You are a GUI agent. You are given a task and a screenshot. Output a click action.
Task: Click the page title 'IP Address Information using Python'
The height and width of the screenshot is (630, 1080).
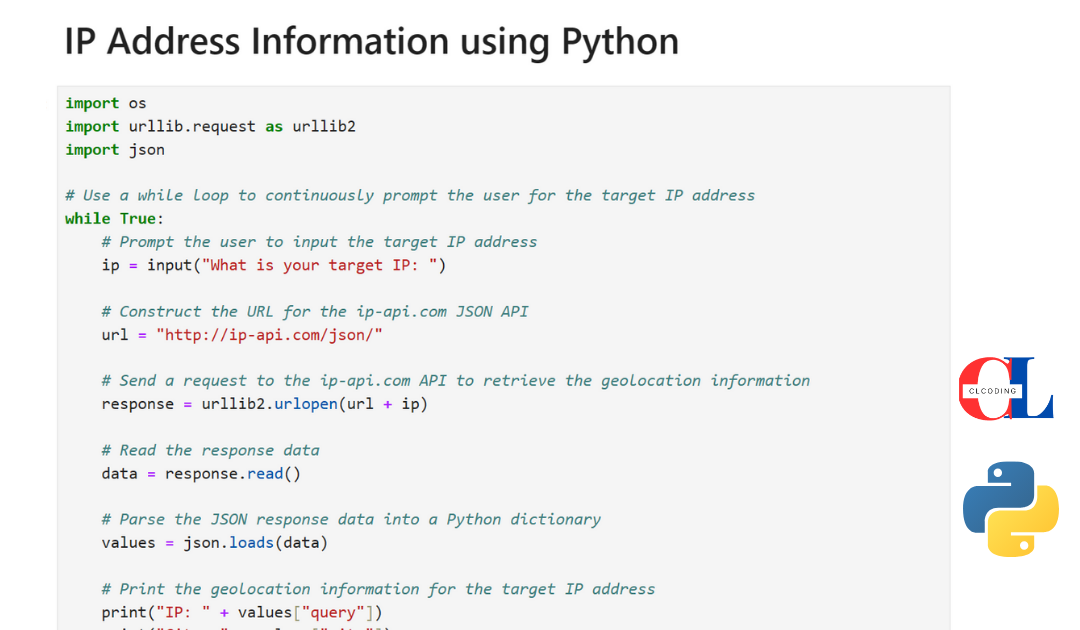[x=371, y=41]
